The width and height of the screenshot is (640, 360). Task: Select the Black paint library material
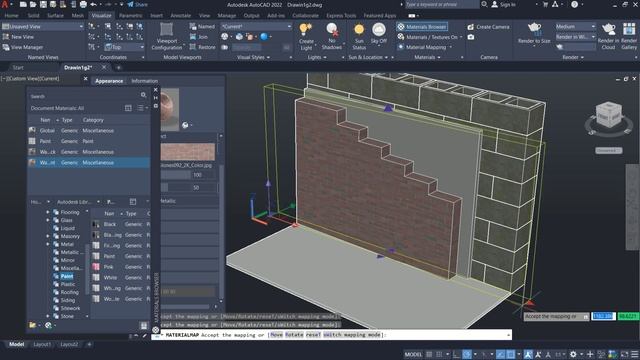pos(121,224)
